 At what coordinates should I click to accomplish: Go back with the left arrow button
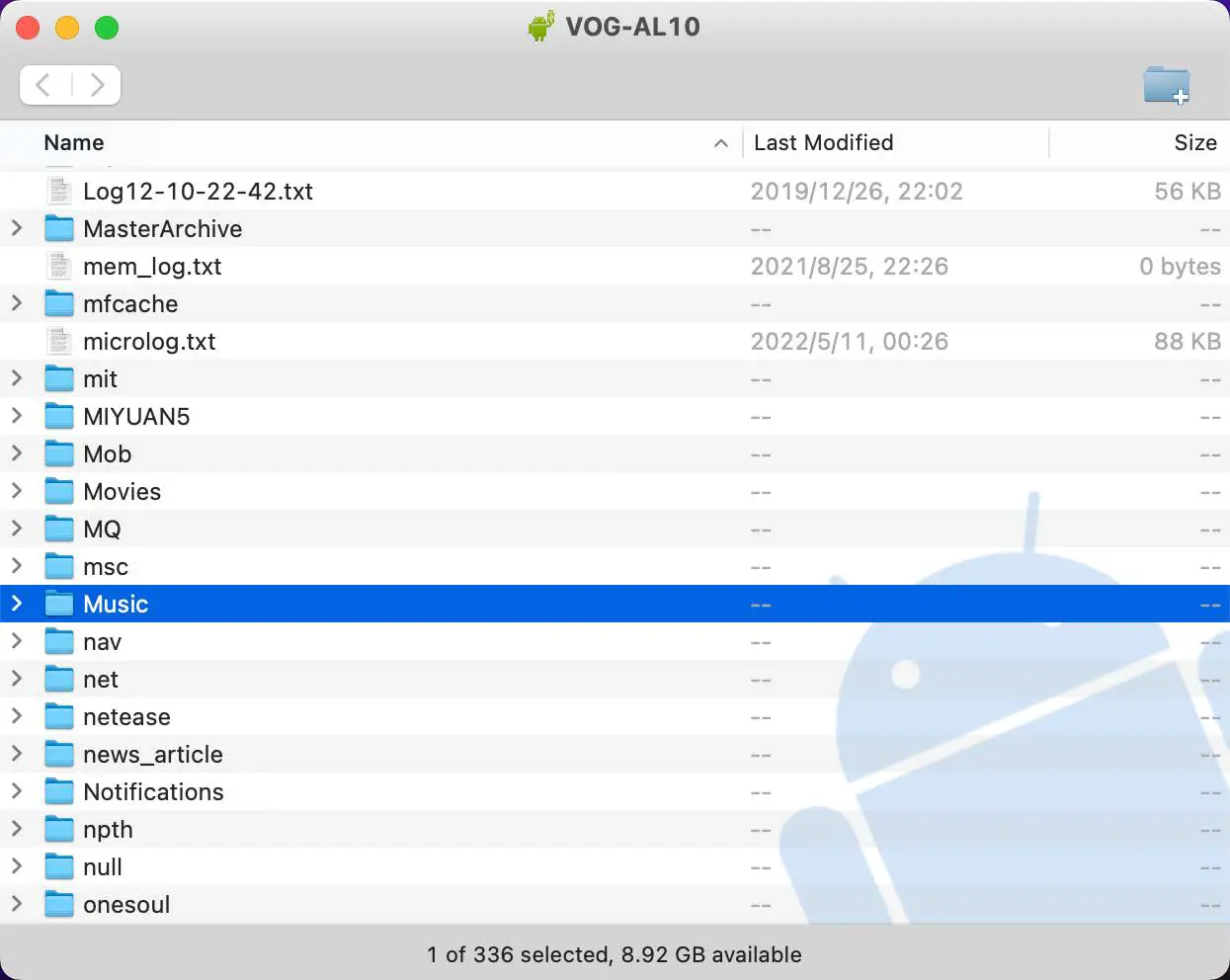[44, 85]
